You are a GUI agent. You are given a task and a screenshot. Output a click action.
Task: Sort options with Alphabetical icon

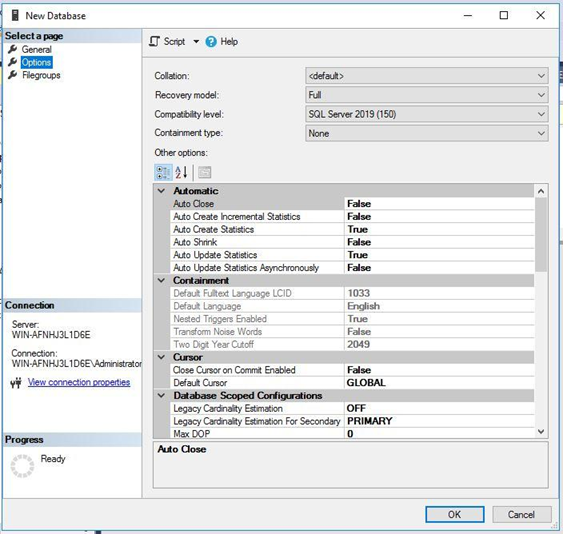[x=181, y=172]
